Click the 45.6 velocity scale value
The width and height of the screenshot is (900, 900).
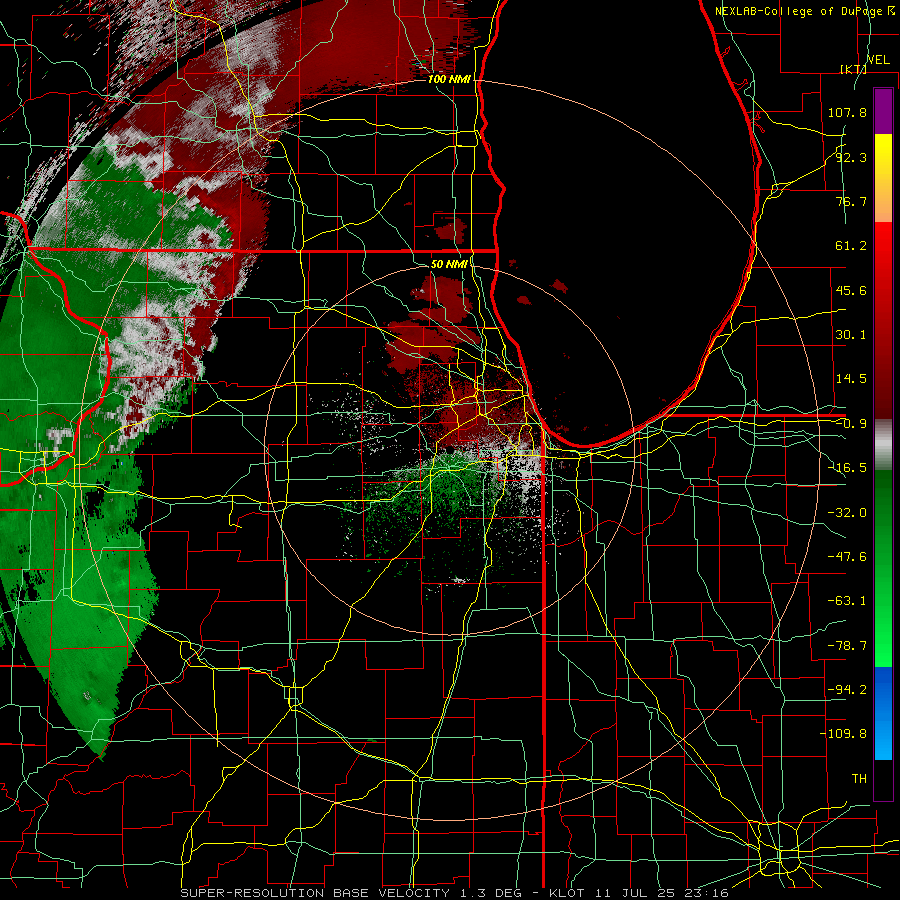(851, 290)
